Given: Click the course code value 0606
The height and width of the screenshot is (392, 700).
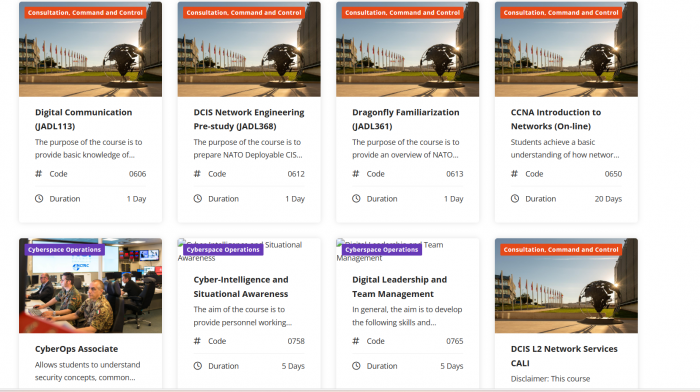Looking at the screenshot, I should tap(138, 174).
